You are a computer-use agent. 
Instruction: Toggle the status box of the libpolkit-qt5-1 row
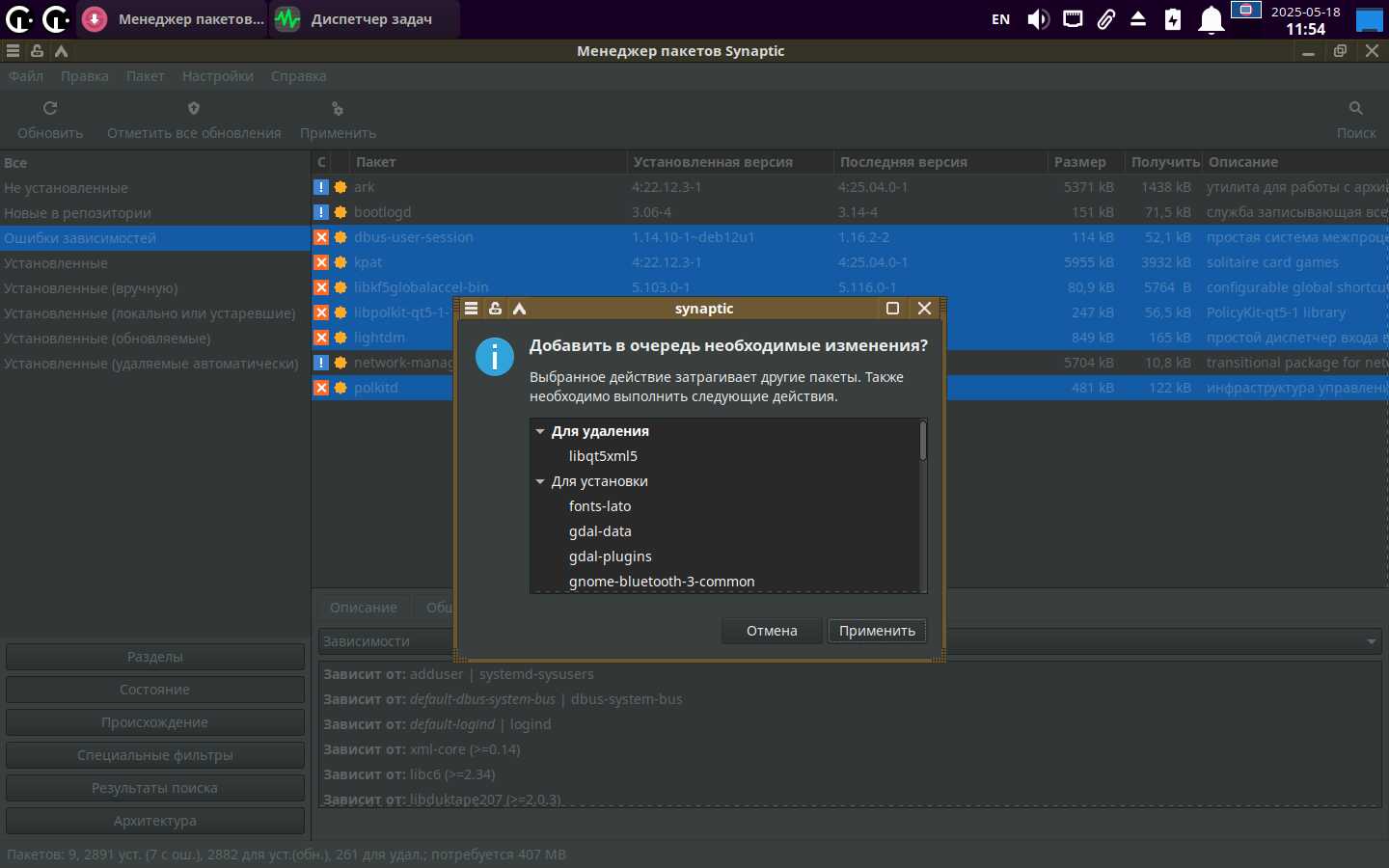[x=321, y=312]
